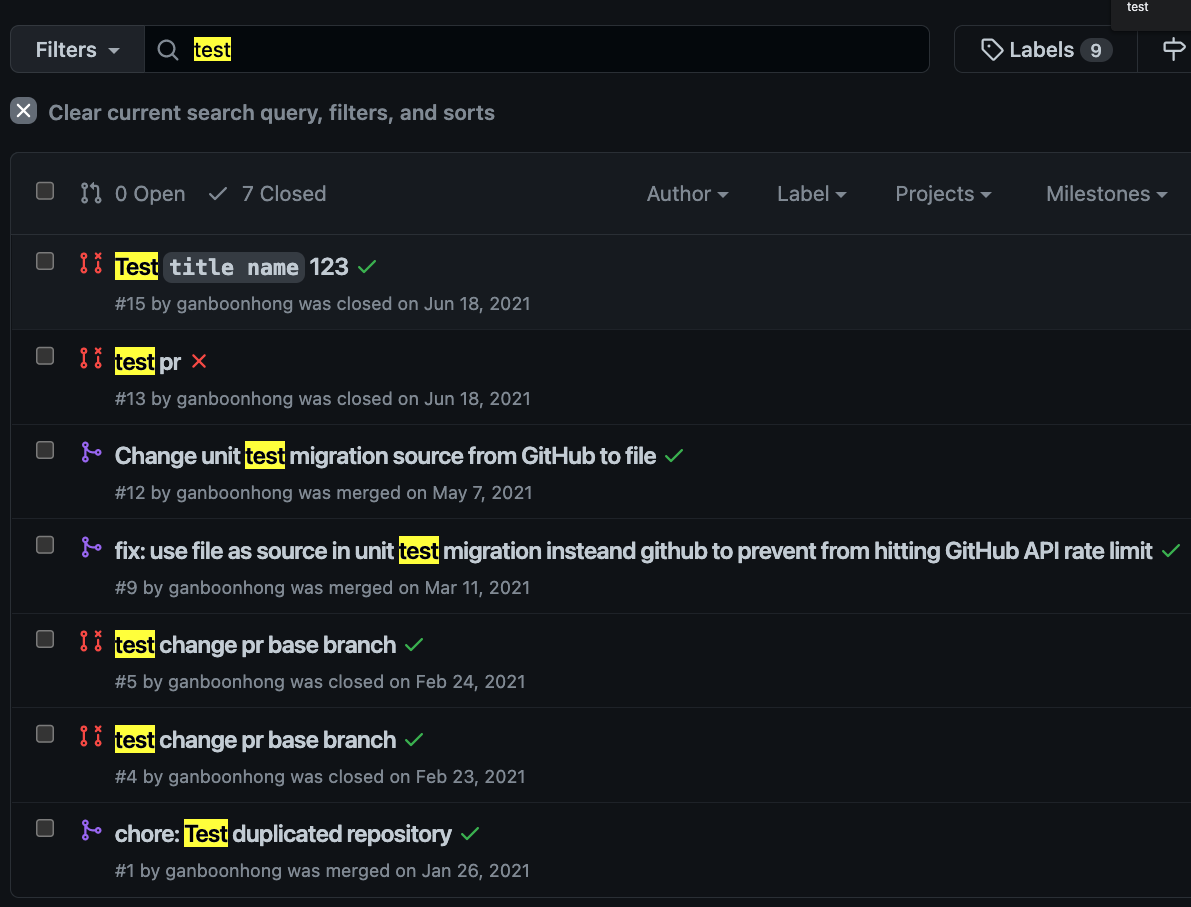Click the green check on PR #9 title row
The image size is (1191, 907).
(x=1171, y=551)
